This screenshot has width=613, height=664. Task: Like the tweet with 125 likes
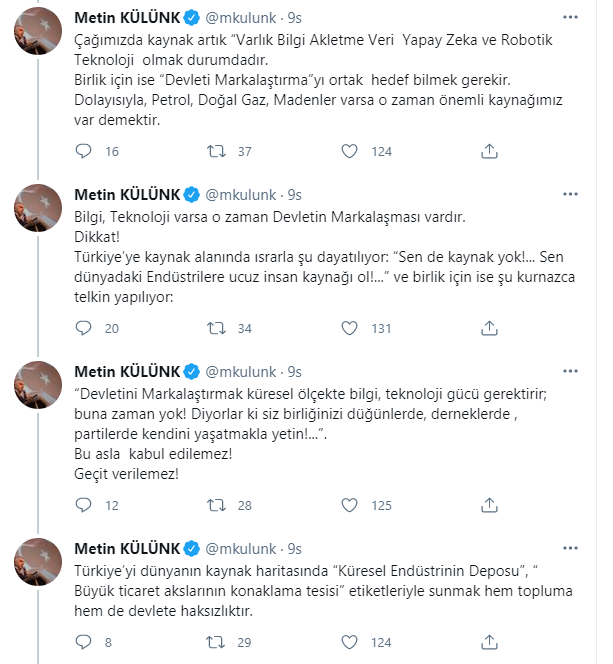(x=349, y=505)
